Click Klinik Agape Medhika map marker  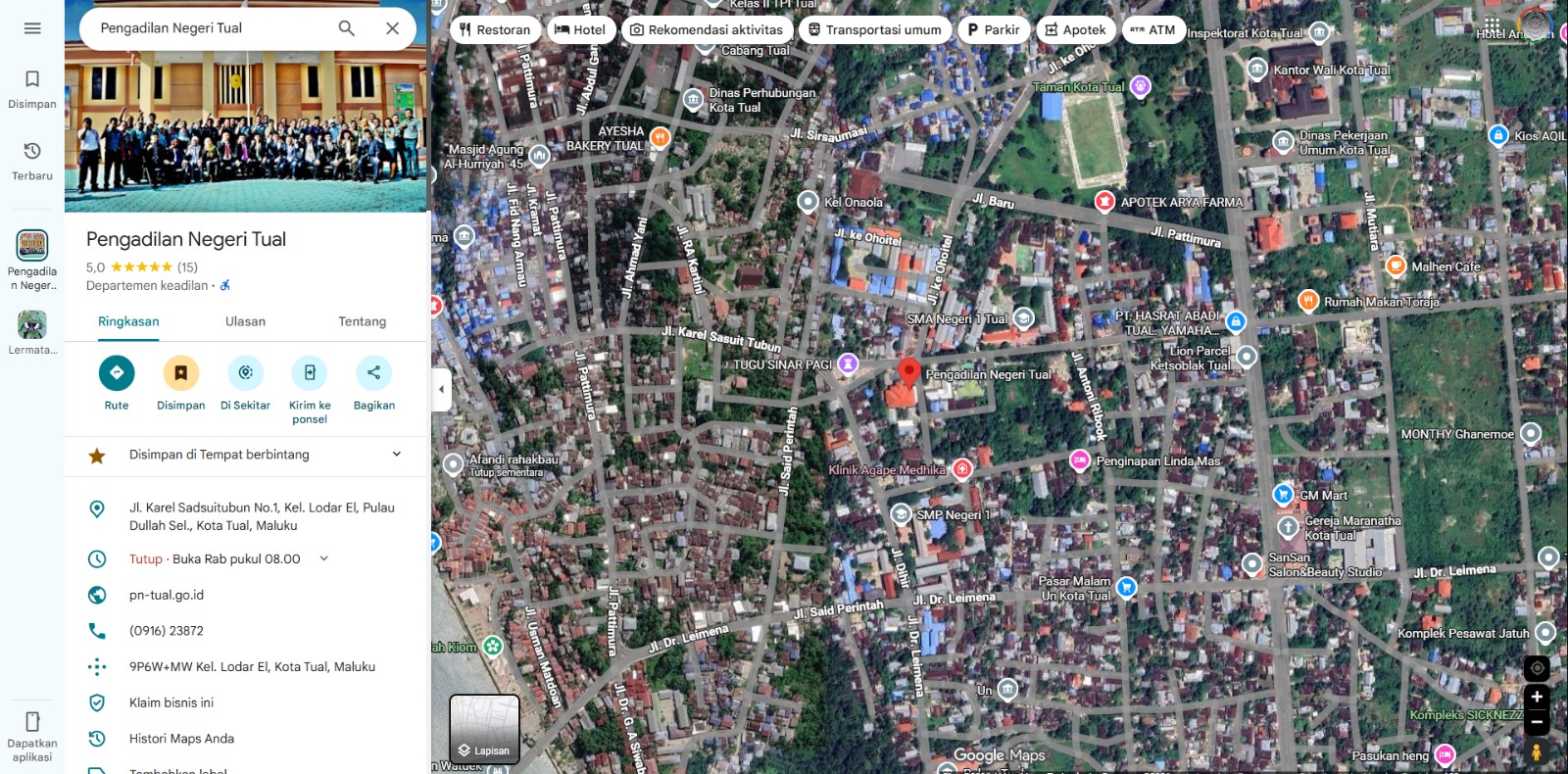962,469
